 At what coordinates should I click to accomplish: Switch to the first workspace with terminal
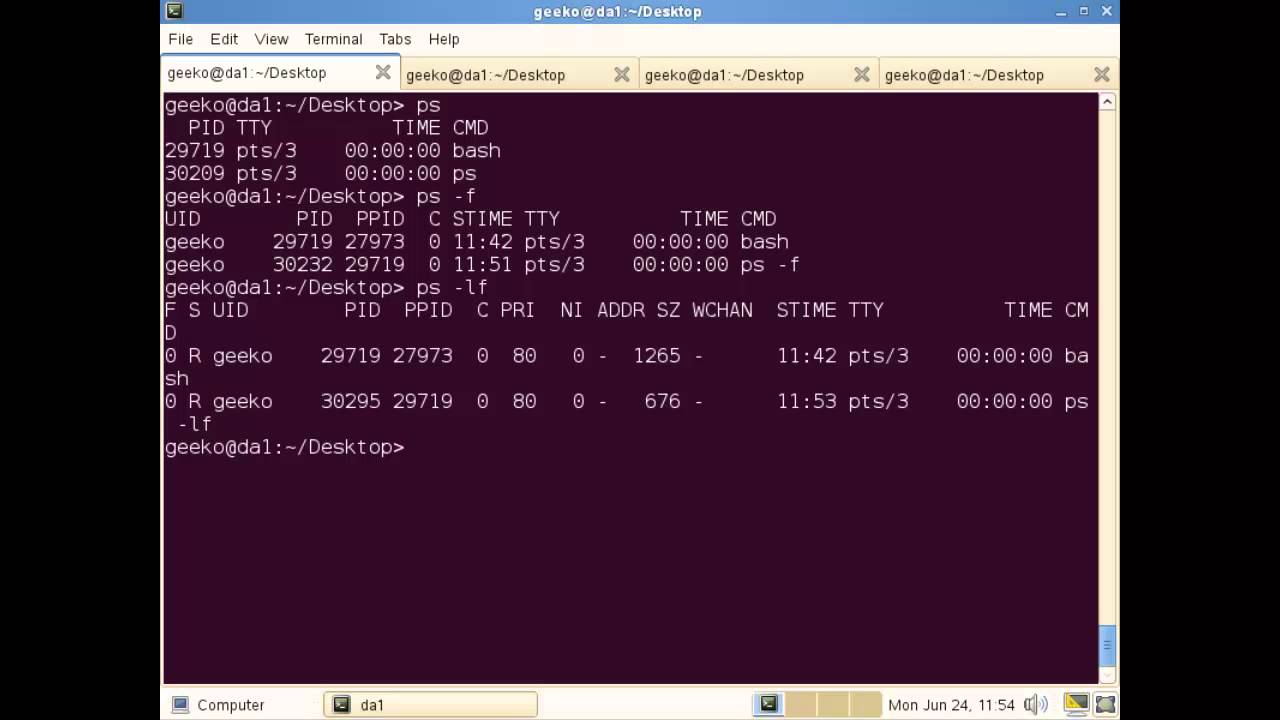pos(768,705)
